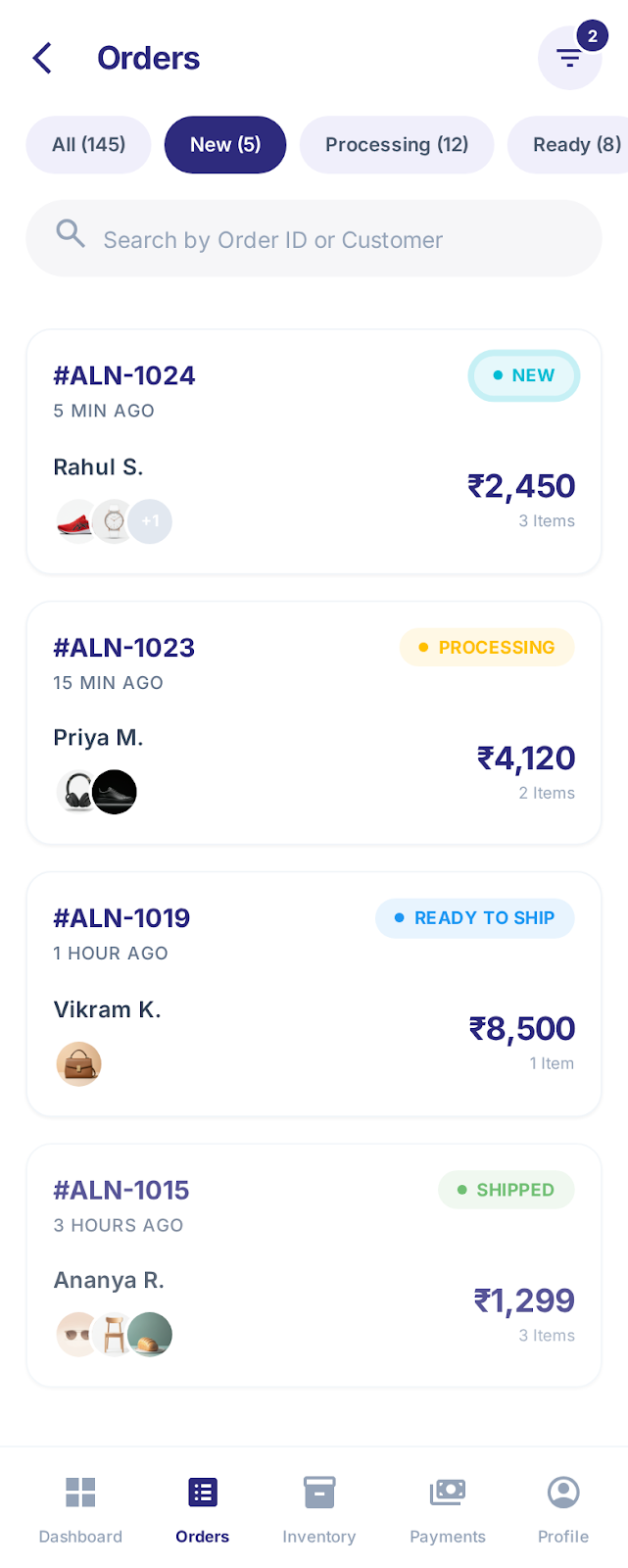The height and width of the screenshot is (1568, 628).
Task: Switch to the All (145) tab
Action: [x=88, y=144]
